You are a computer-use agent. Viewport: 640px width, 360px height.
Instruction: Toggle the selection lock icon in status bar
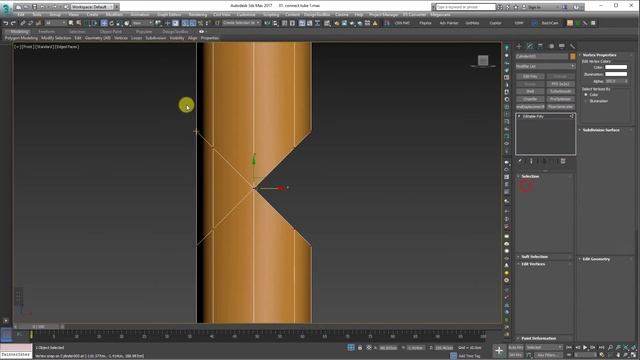pyautogui.click(x=360, y=348)
